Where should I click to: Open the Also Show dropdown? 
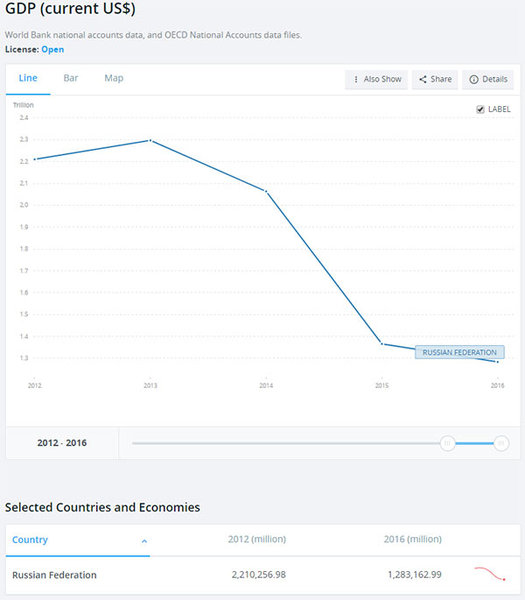coord(376,79)
